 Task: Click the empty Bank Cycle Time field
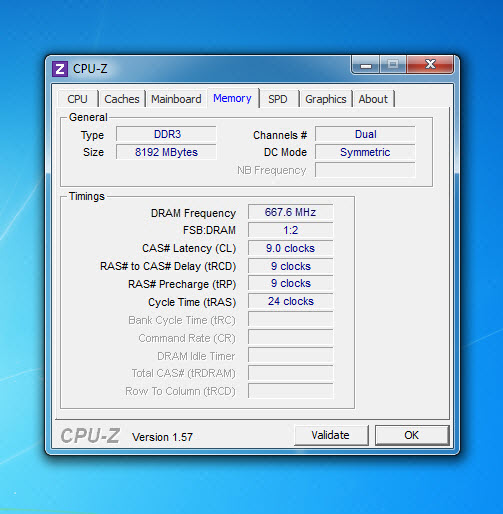coord(290,319)
